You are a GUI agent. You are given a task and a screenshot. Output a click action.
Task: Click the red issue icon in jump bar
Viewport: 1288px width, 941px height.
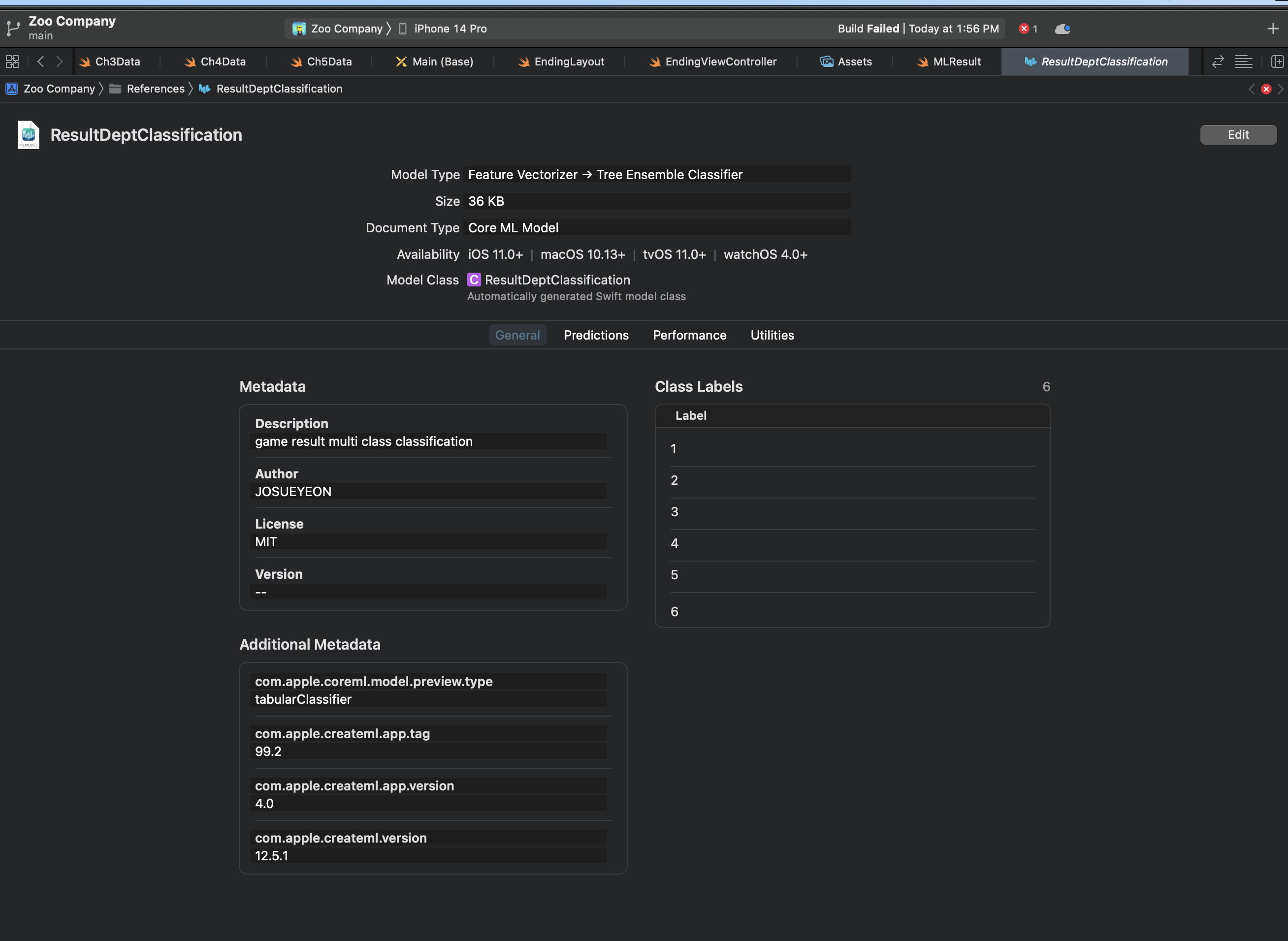coord(1266,89)
